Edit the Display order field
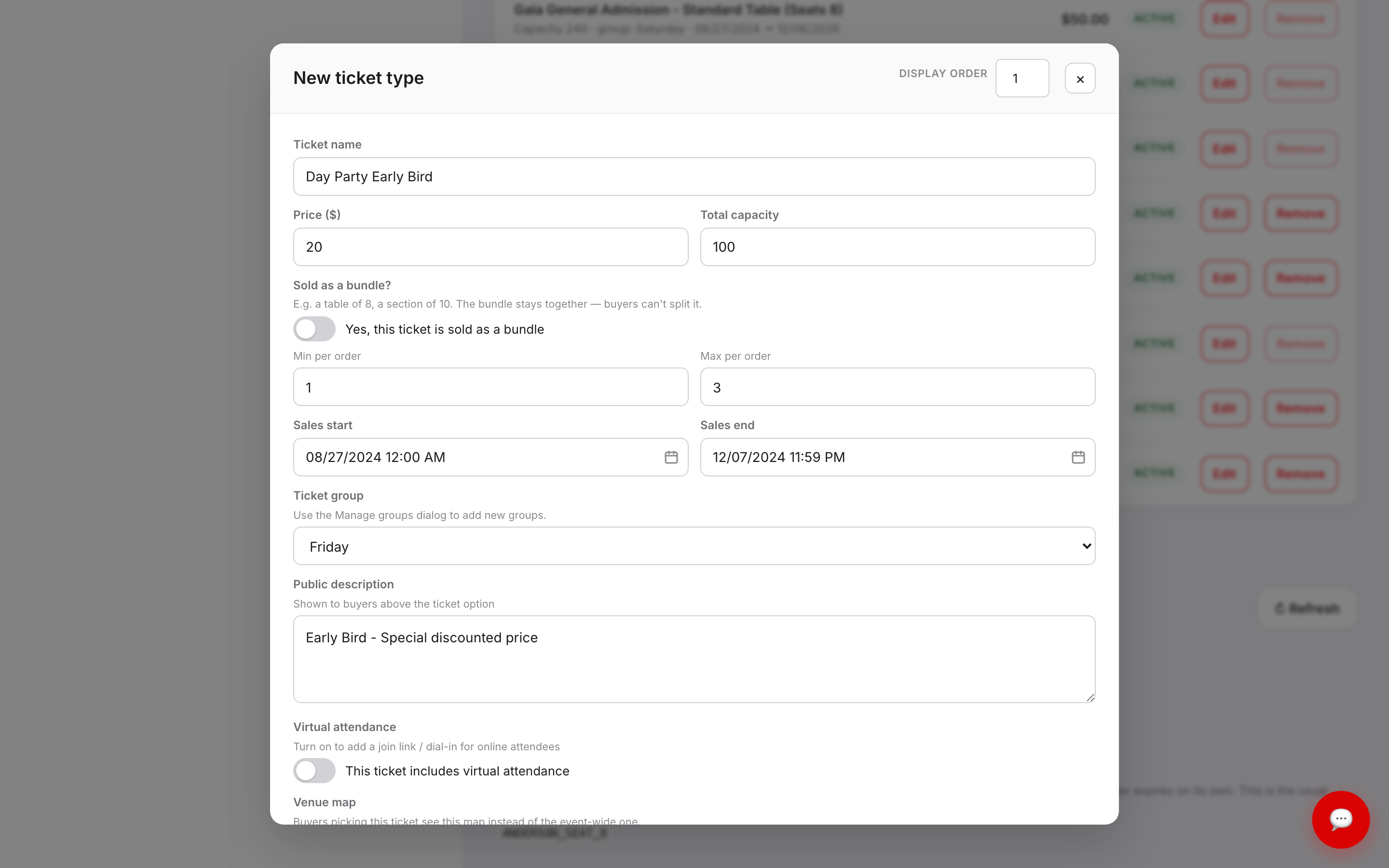 (1021, 78)
